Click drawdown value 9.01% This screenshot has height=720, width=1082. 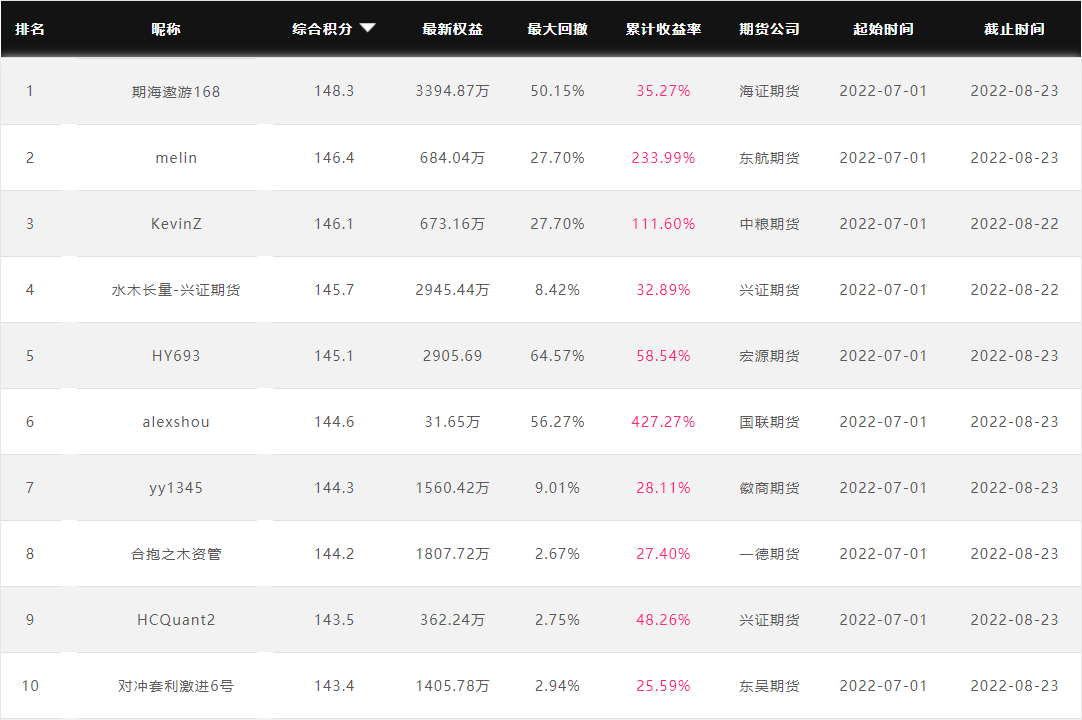tap(558, 488)
